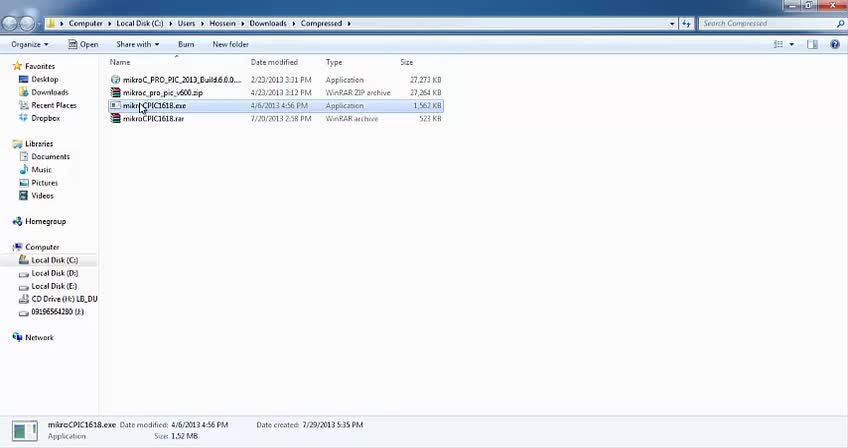Click the Homegroup icon in sidebar
The image size is (848, 448).
pos(17,221)
